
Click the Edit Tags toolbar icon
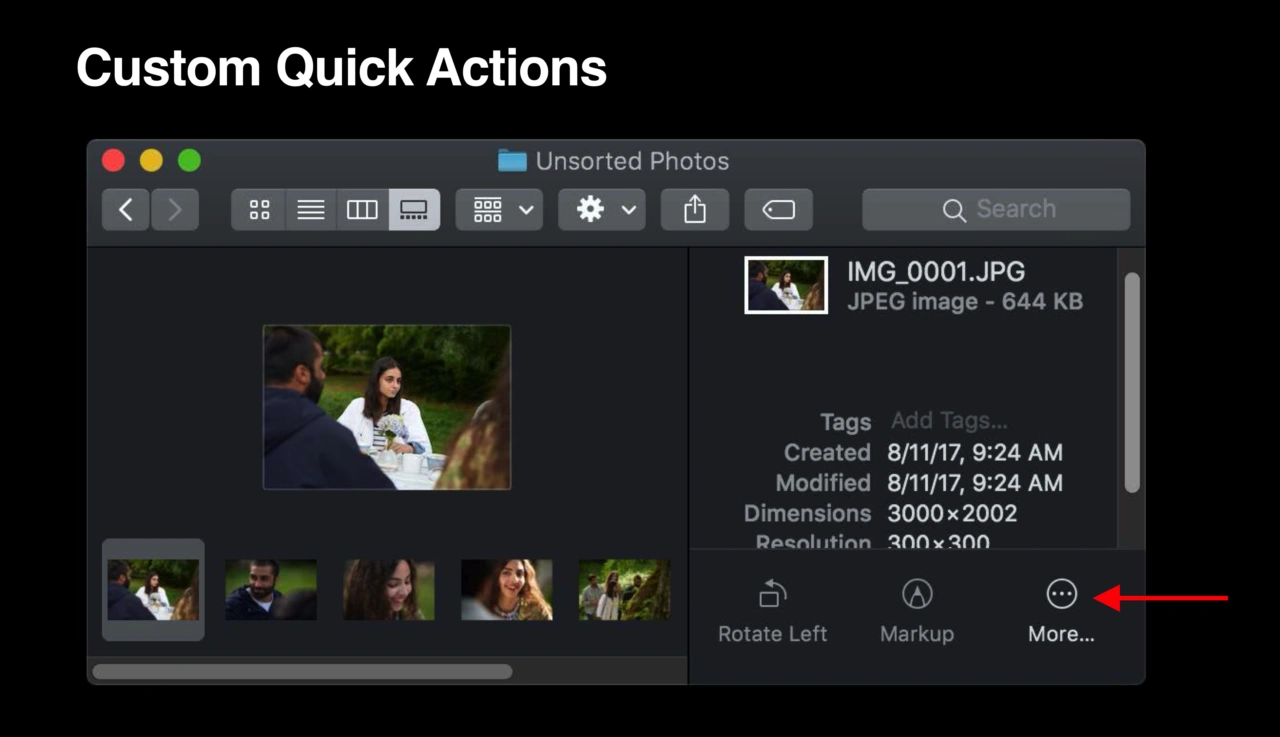(778, 209)
